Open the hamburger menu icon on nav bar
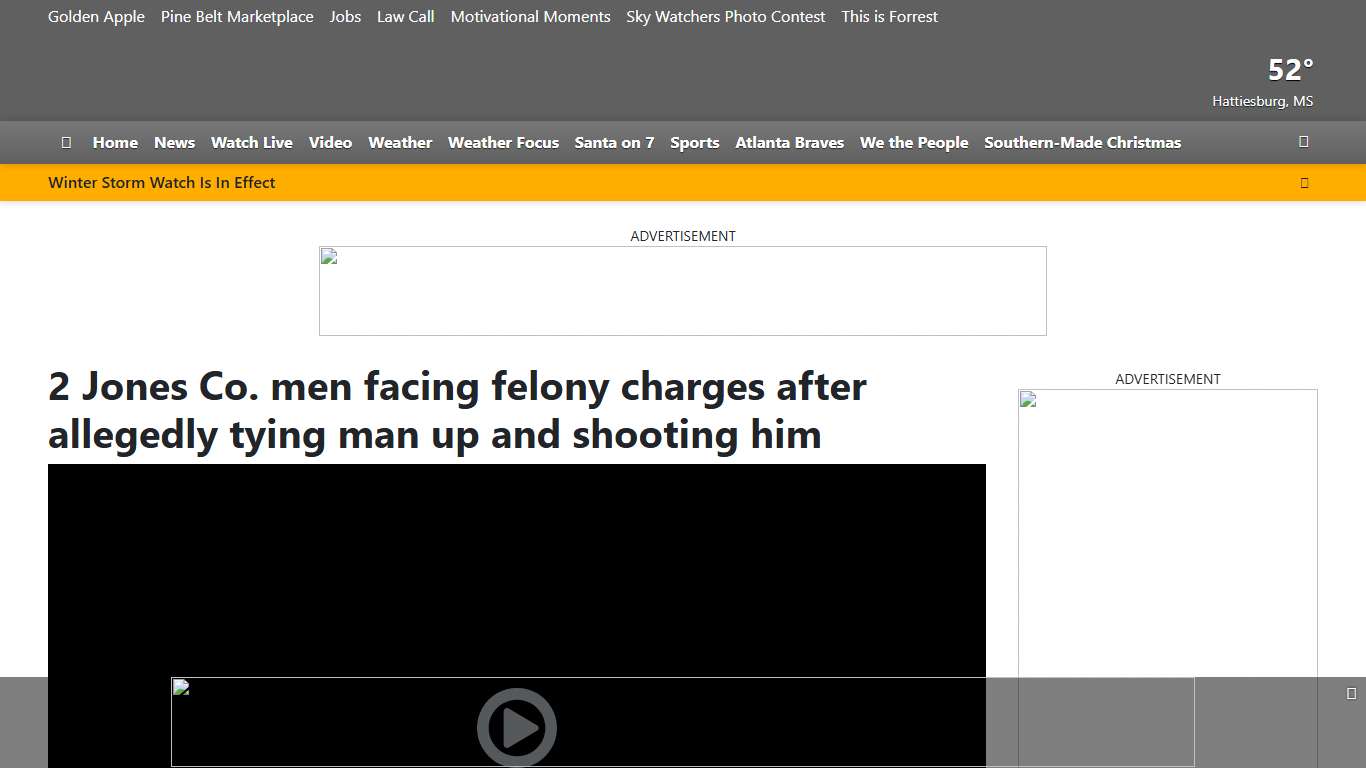This screenshot has width=1366, height=768. 66,142
